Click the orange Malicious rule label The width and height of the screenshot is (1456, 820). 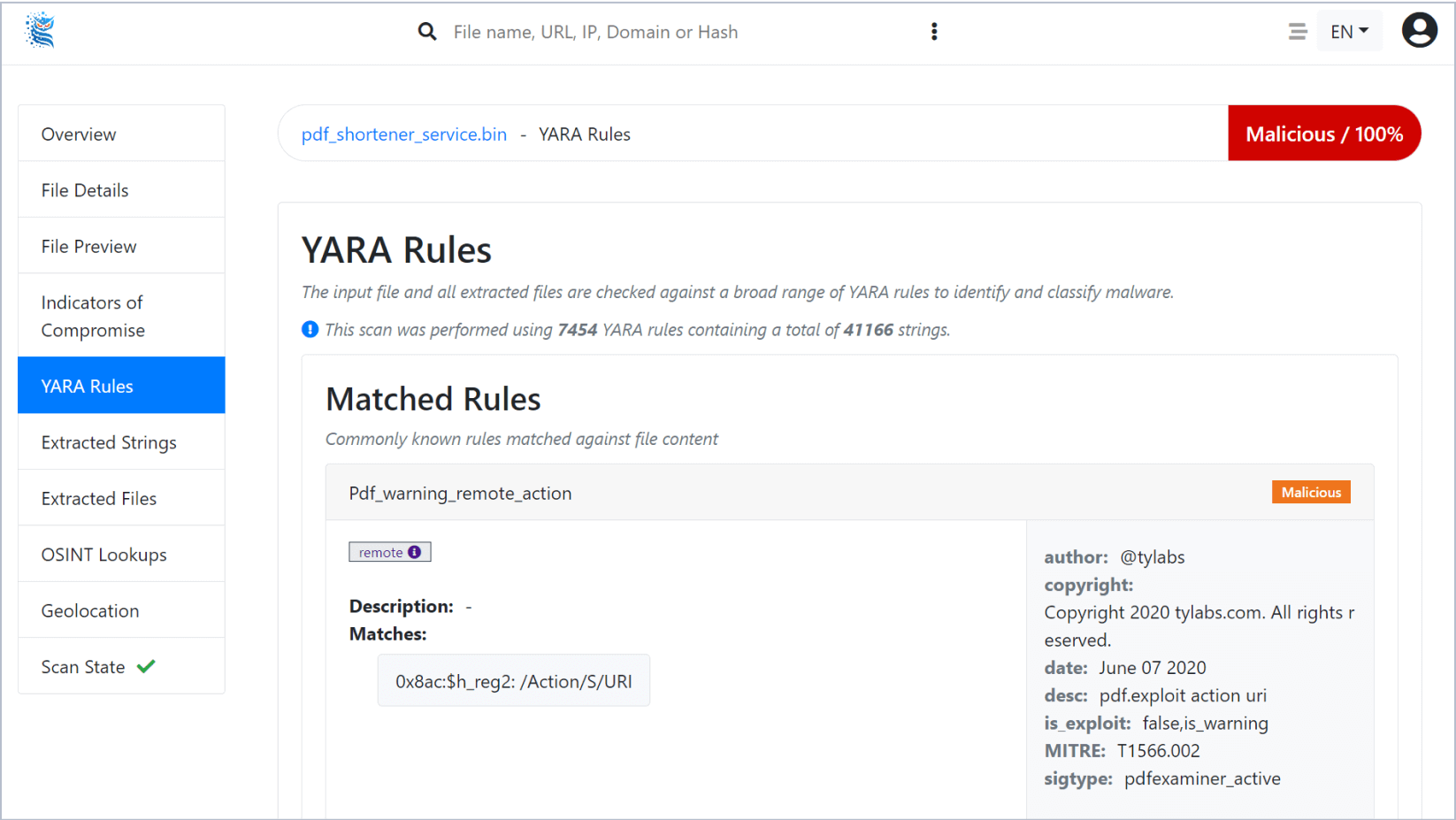pos(1311,492)
